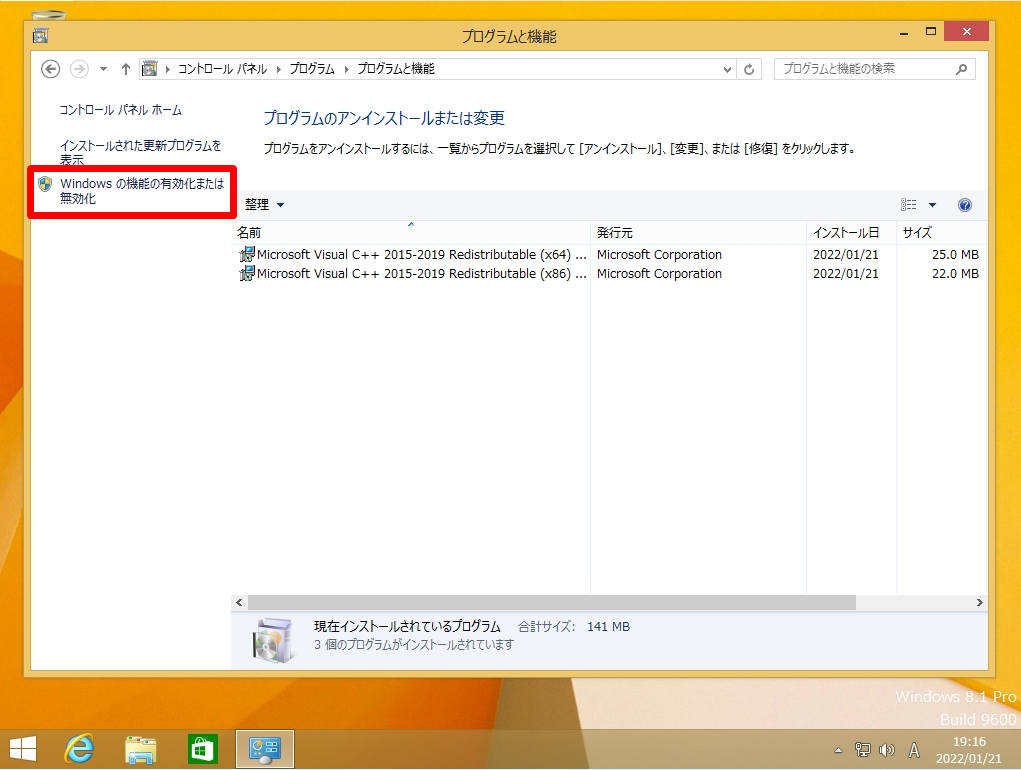Click the 25.0 MB size value
Viewport: 1021px width, 770px height.
pyautogui.click(x=955, y=254)
